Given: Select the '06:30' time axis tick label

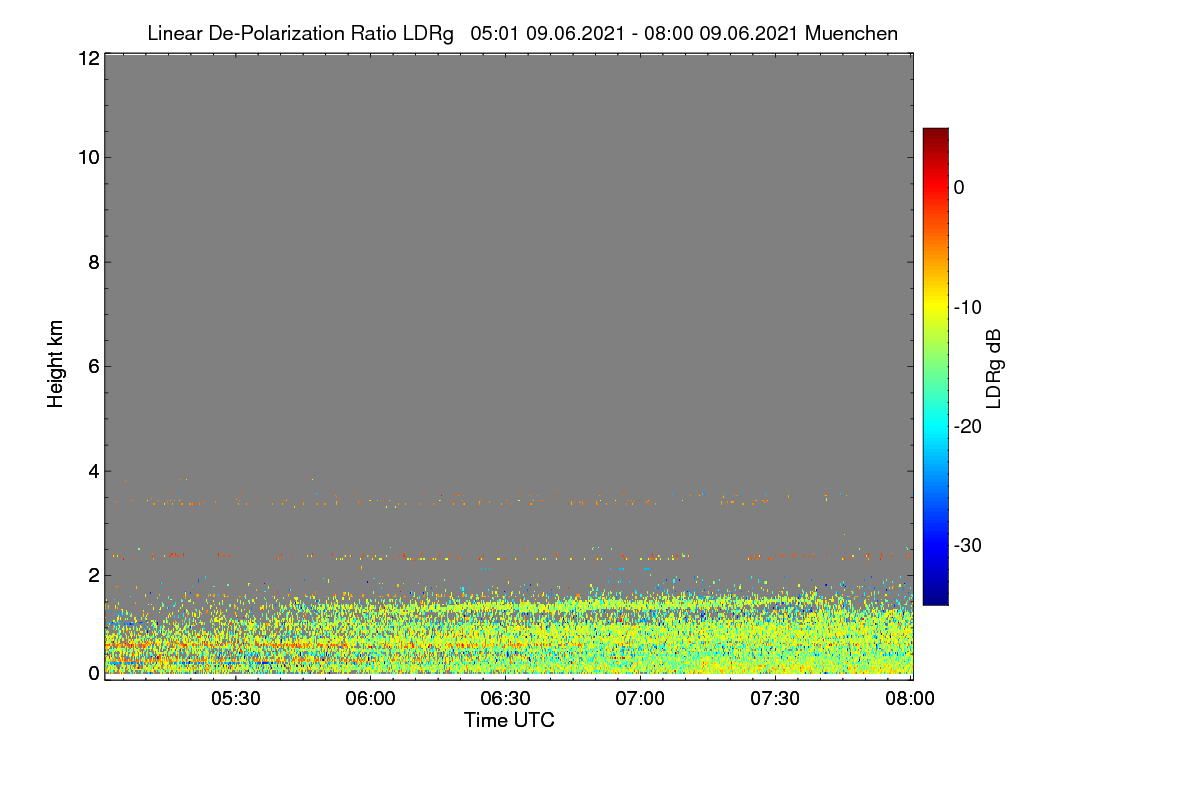Looking at the screenshot, I should [505, 699].
